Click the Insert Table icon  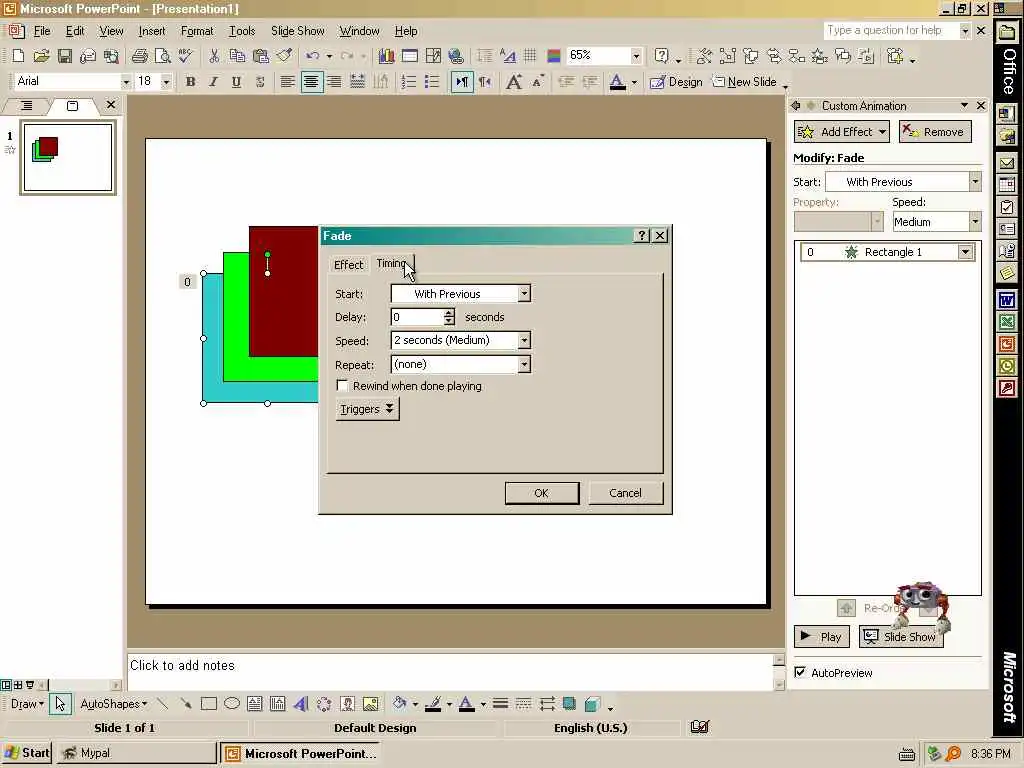(409, 56)
